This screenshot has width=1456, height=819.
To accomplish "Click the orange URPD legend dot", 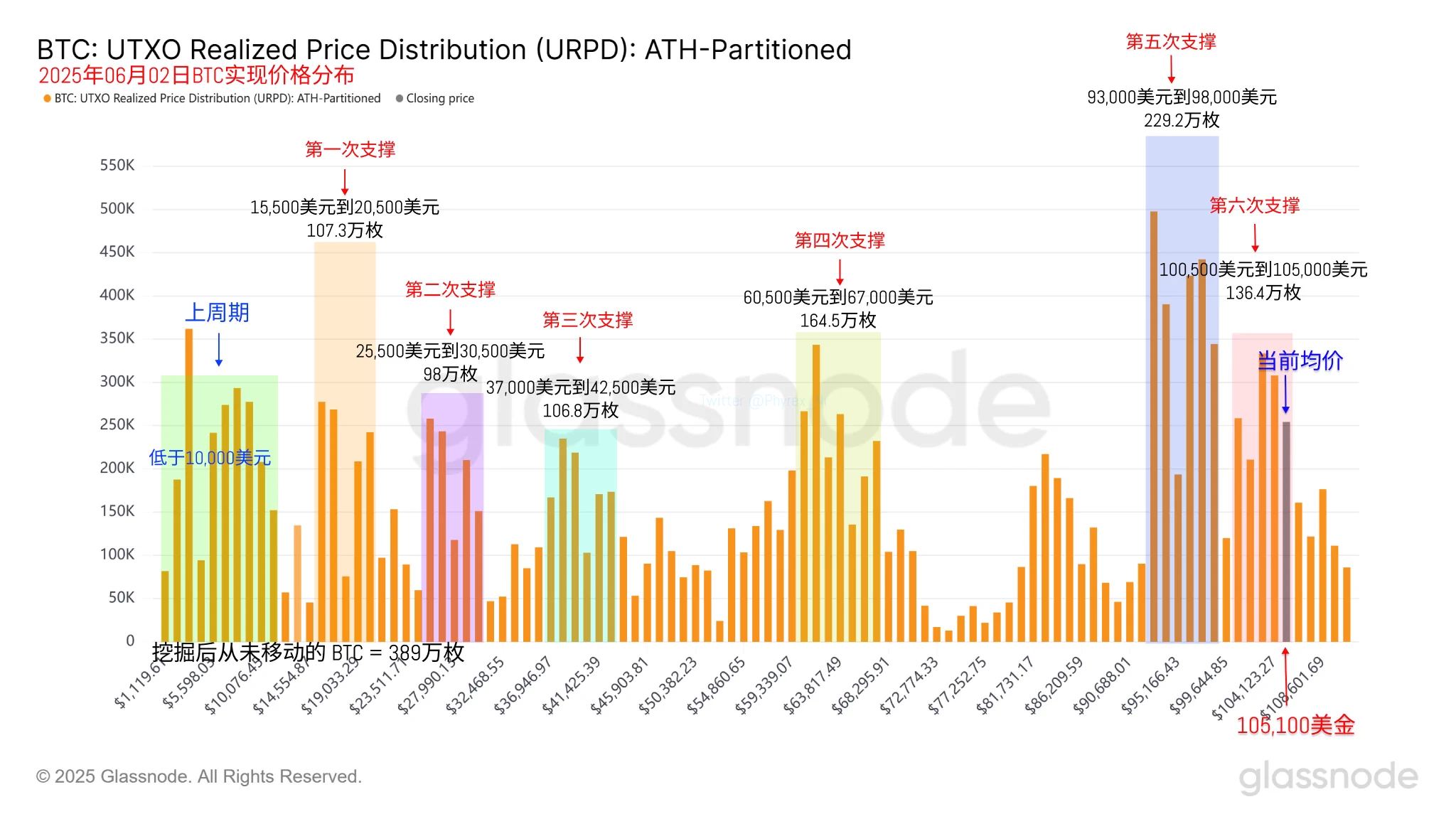I will (47, 99).
